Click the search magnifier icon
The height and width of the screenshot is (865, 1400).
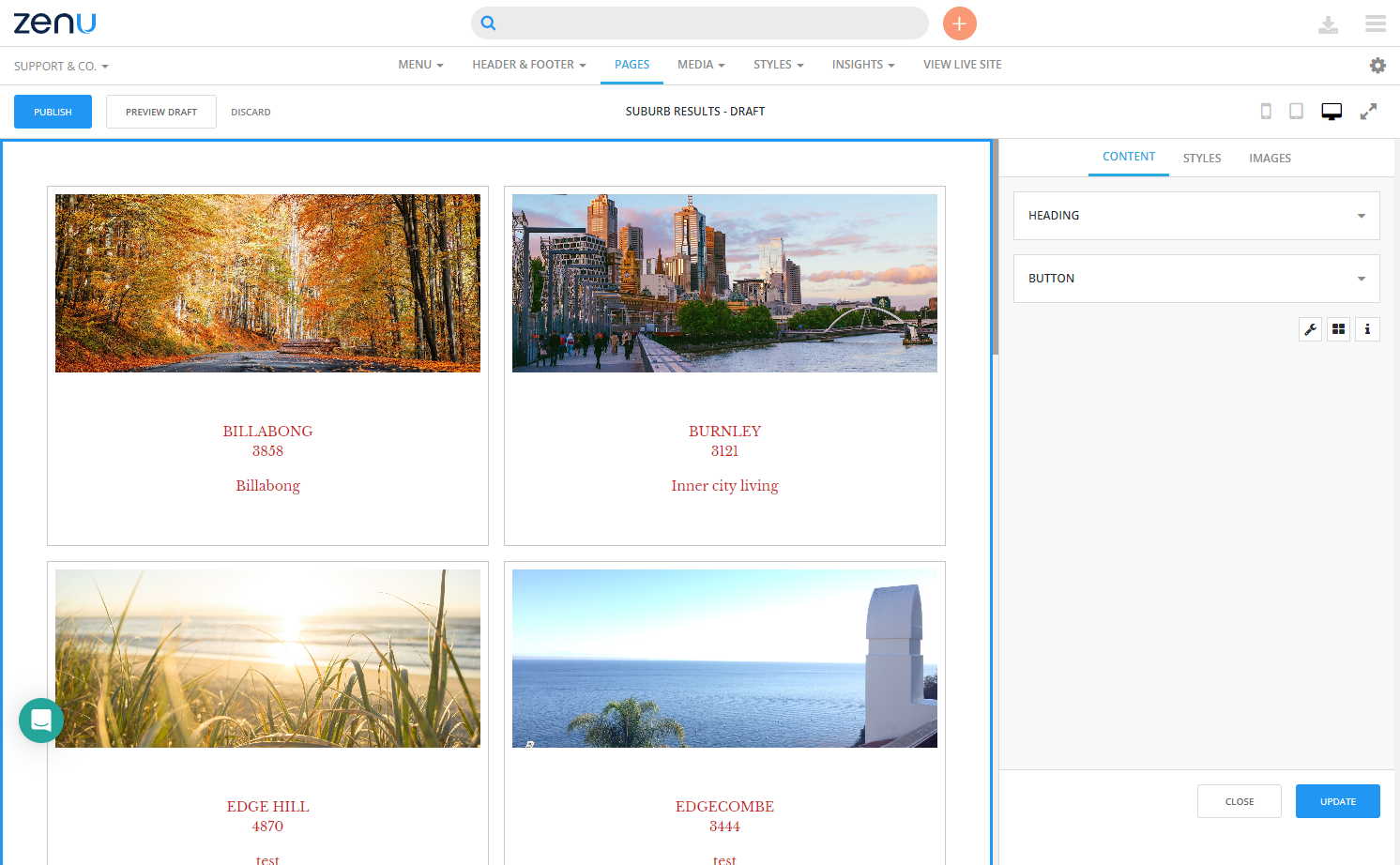coord(488,23)
